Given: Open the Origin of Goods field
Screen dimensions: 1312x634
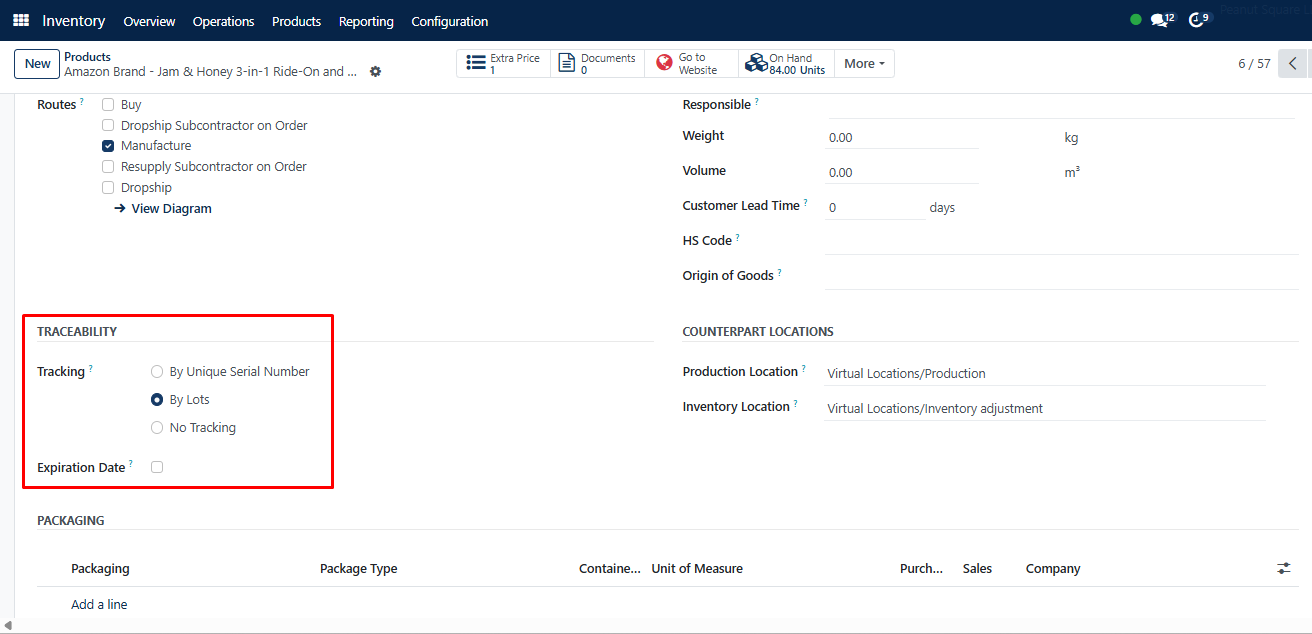Looking at the screenshot, I should click(x=1061, y=276).
